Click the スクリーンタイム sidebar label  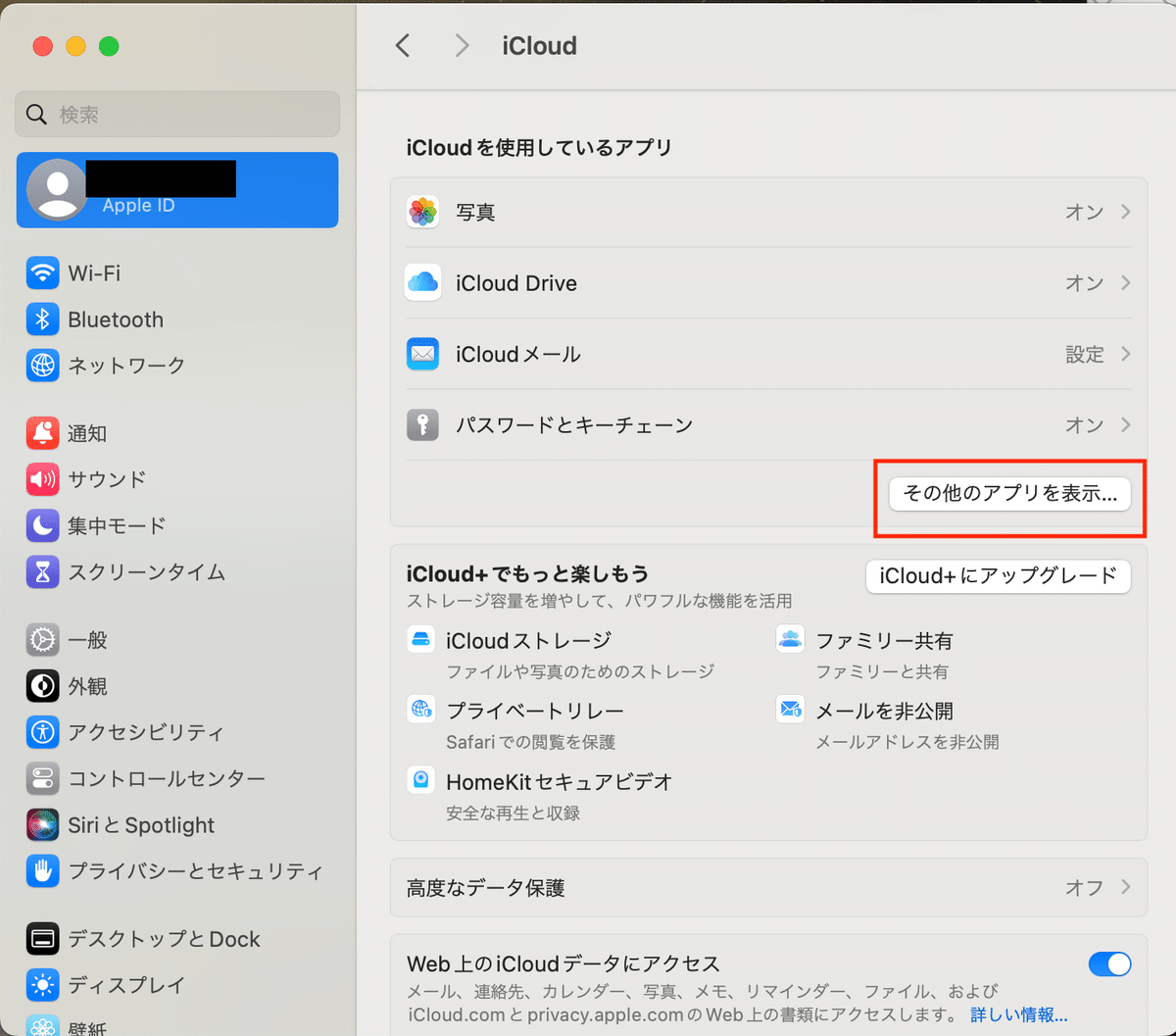146,571
